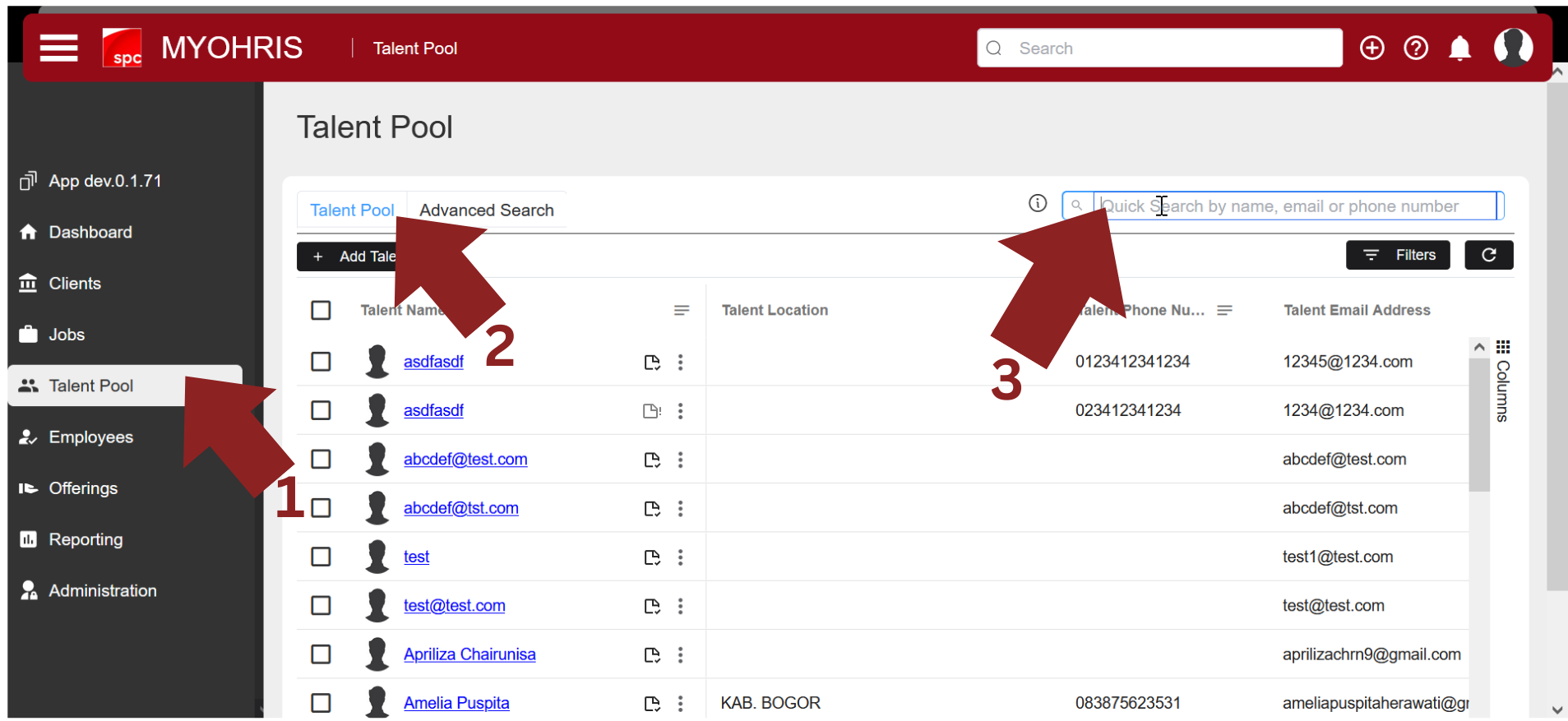Check the box for Apriliza Chairunisa
The width and height of the screenshot is (1568, 721).
point(321,654)
